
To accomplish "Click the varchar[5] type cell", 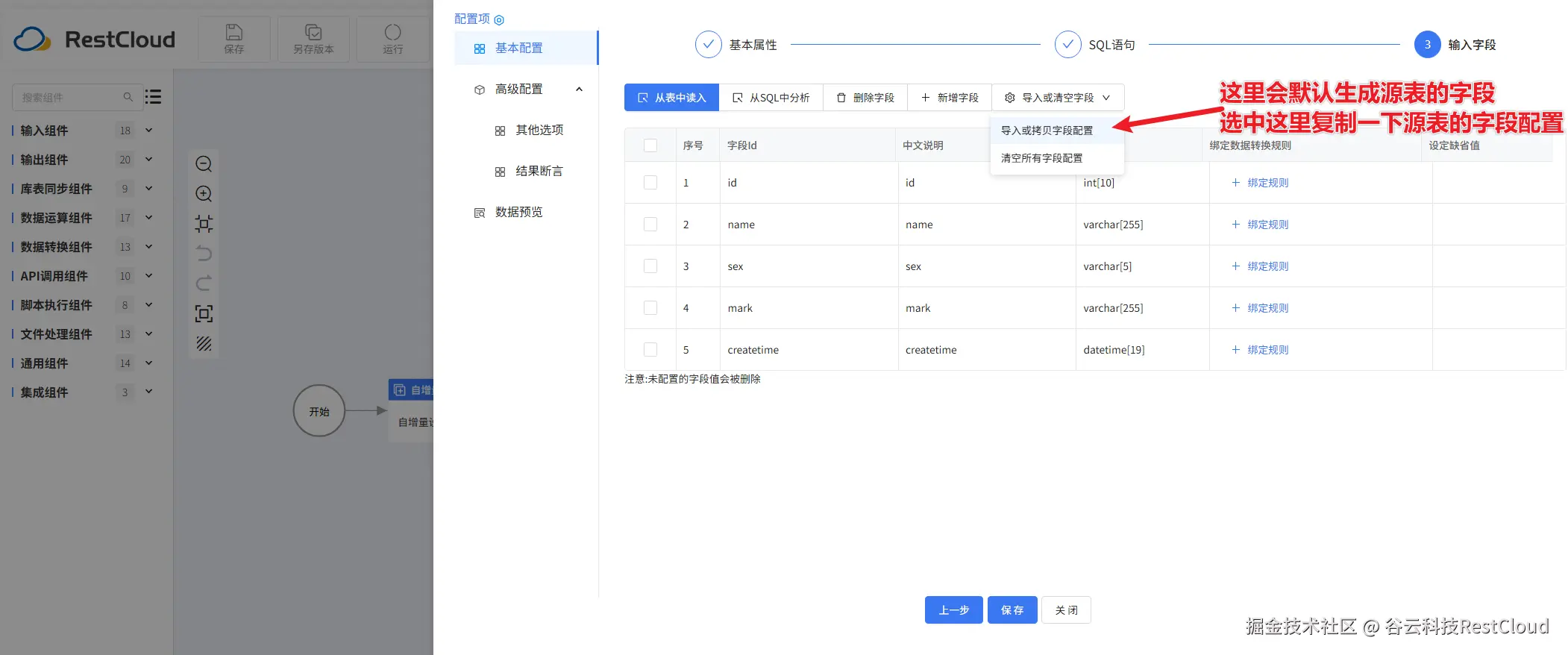I will [x=1141, y=266].
